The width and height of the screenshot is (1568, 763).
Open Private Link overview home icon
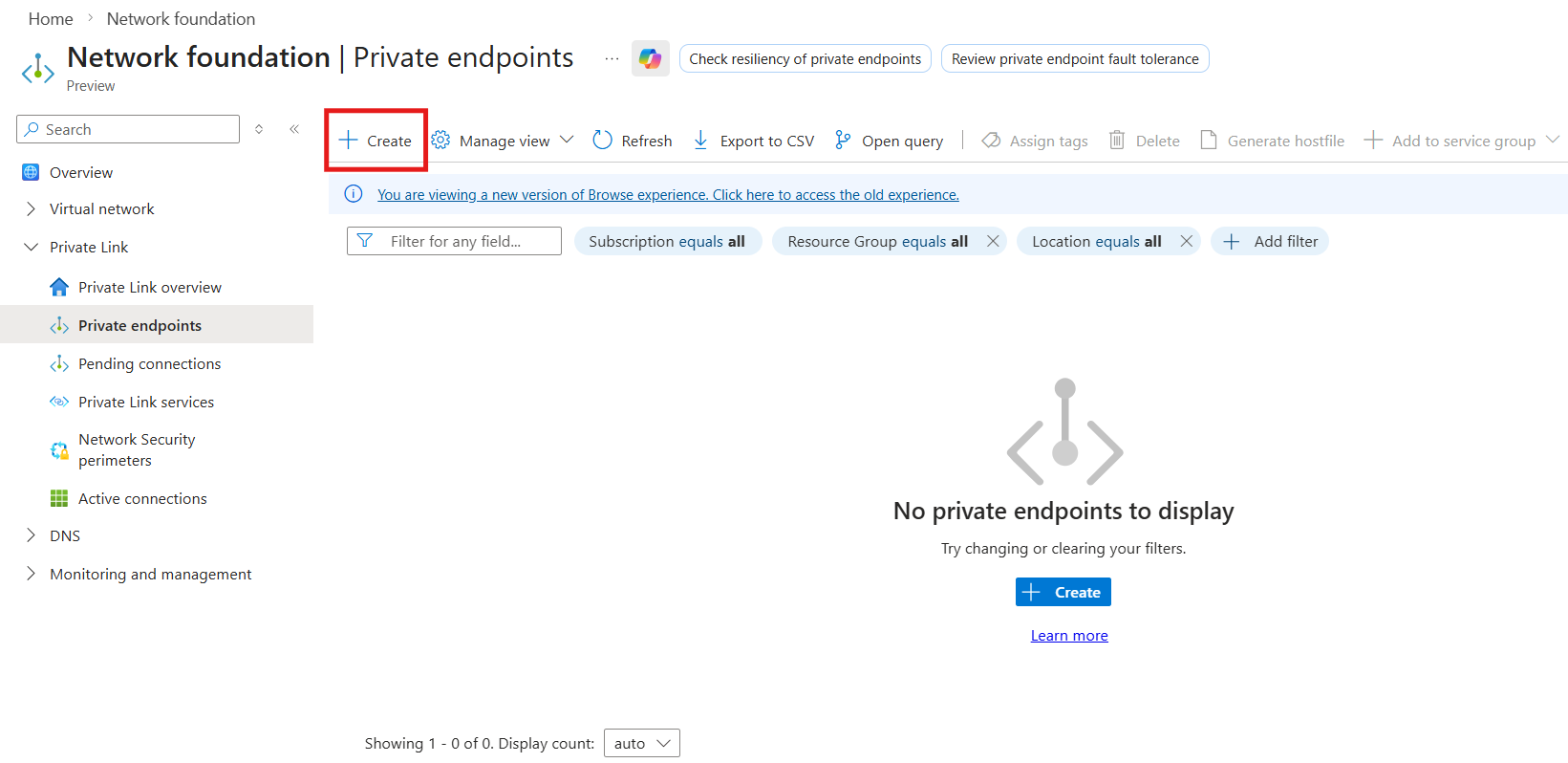[x=59, y=287]
